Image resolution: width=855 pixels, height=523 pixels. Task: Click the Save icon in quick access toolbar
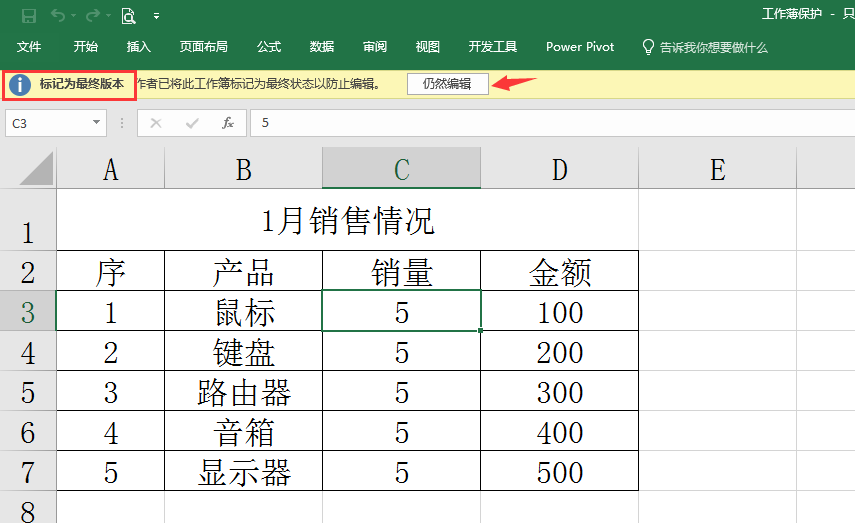point(29,15)
